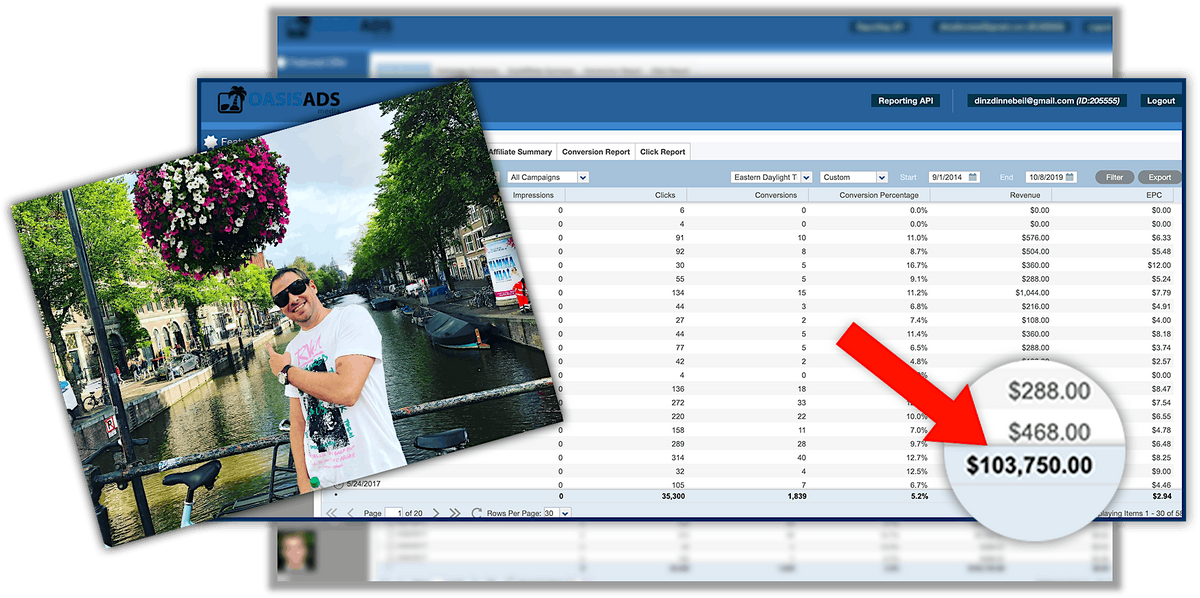Jump to the last results page
The height and width of the screenshot is (598, 1200).
click(454, 513)
